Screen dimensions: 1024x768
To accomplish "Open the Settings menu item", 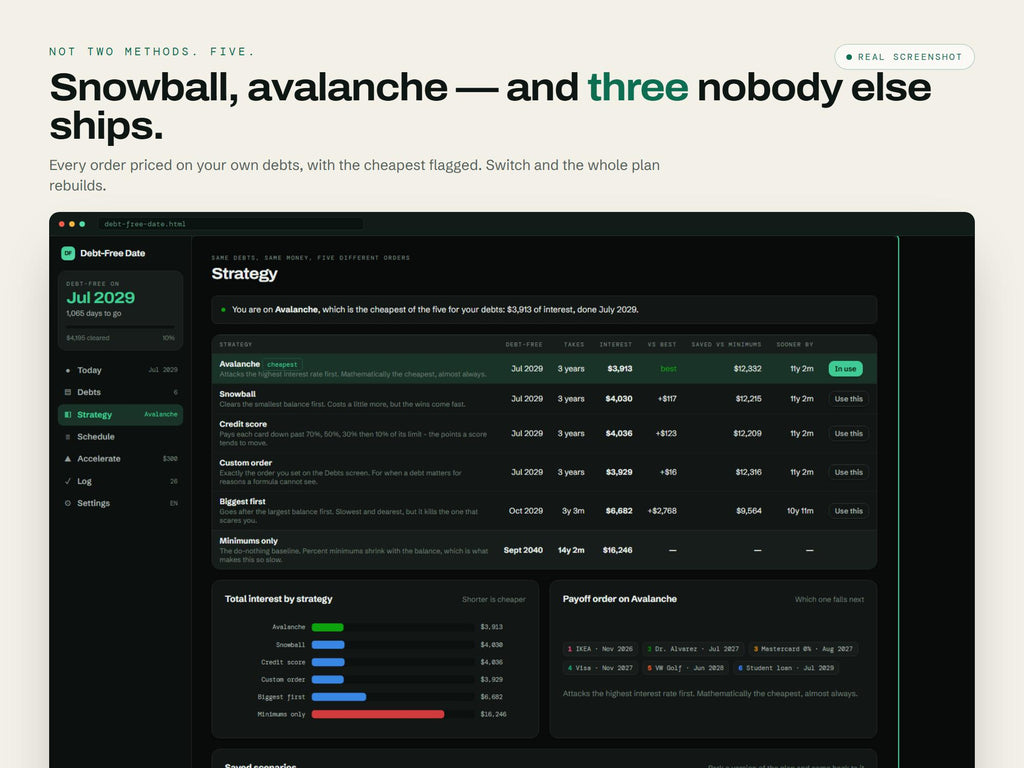I will pos(120,504).
